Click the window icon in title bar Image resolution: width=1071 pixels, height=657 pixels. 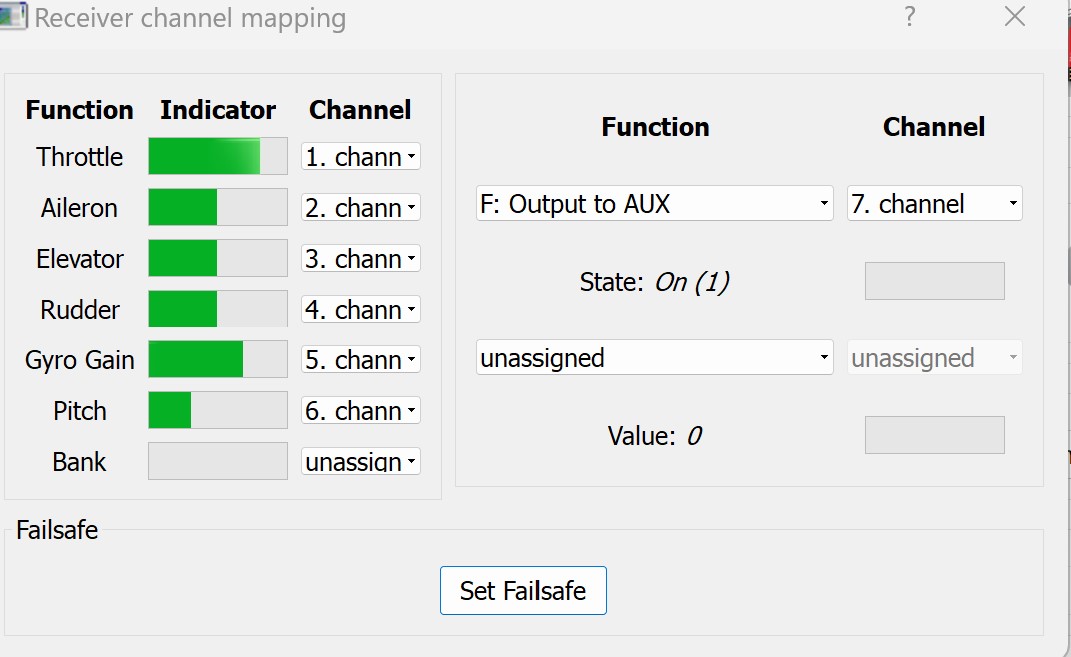click(x=14, y=19)
